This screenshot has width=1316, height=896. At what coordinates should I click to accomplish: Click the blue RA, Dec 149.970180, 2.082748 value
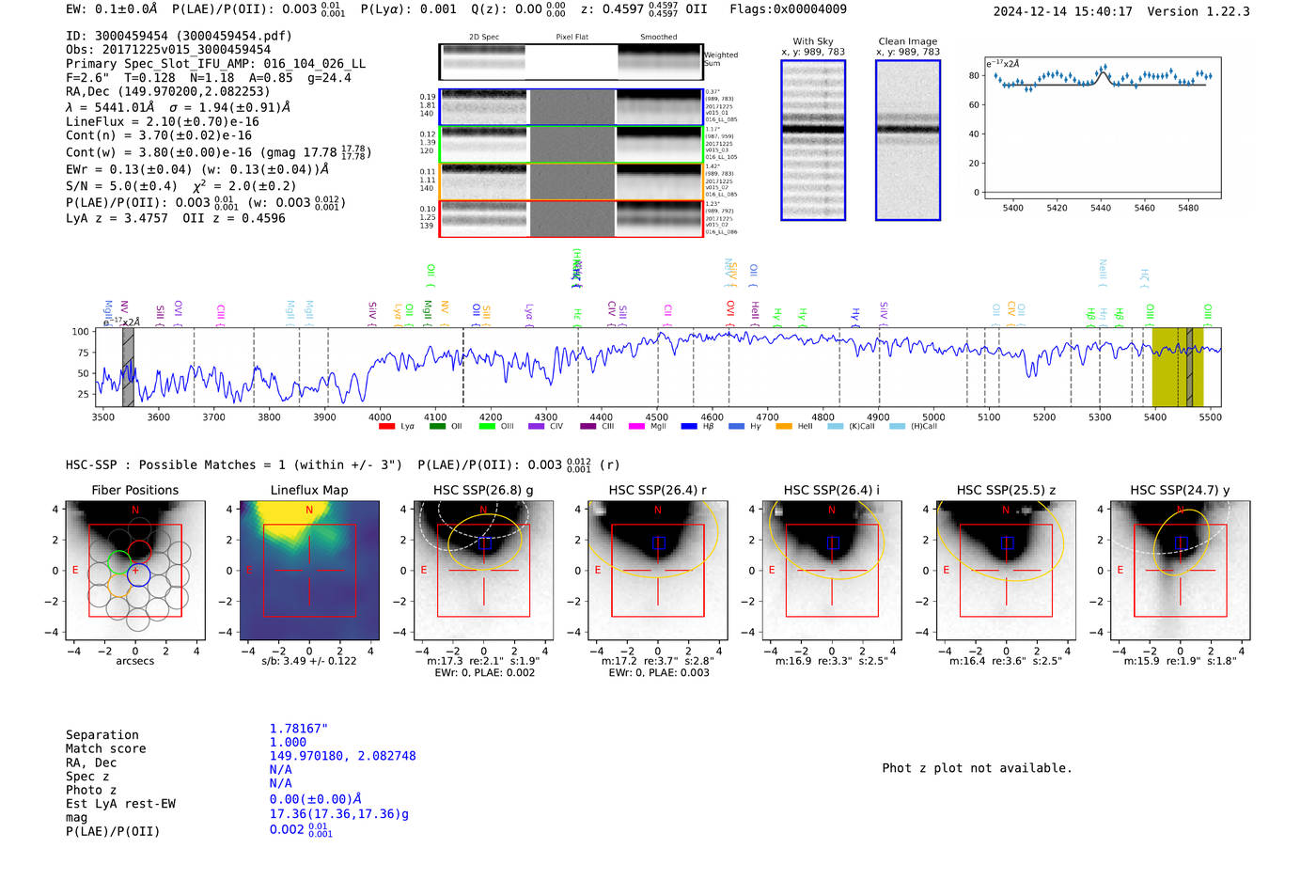(x=343, y=756)
